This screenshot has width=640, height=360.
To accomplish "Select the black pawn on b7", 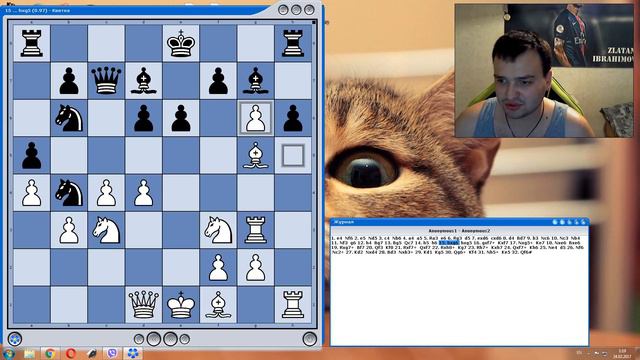I will [x=69, y=80].
